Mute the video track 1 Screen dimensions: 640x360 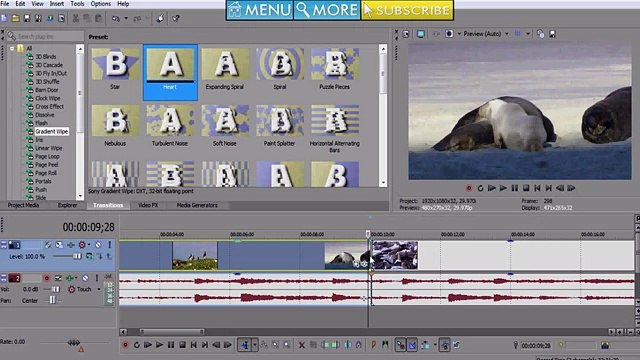(x=98, y=245)
